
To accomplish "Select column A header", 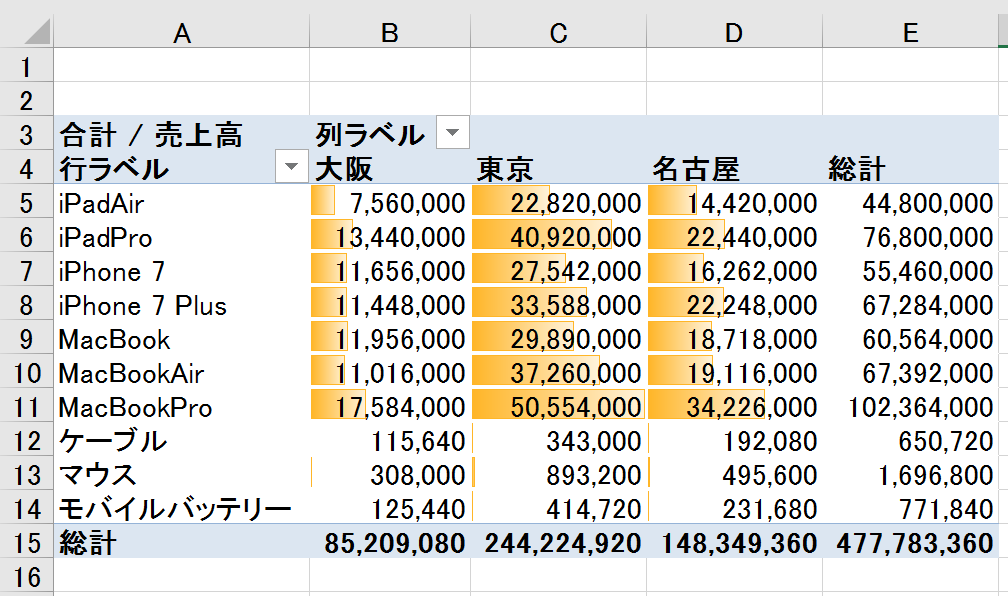I will click(182, 32).
